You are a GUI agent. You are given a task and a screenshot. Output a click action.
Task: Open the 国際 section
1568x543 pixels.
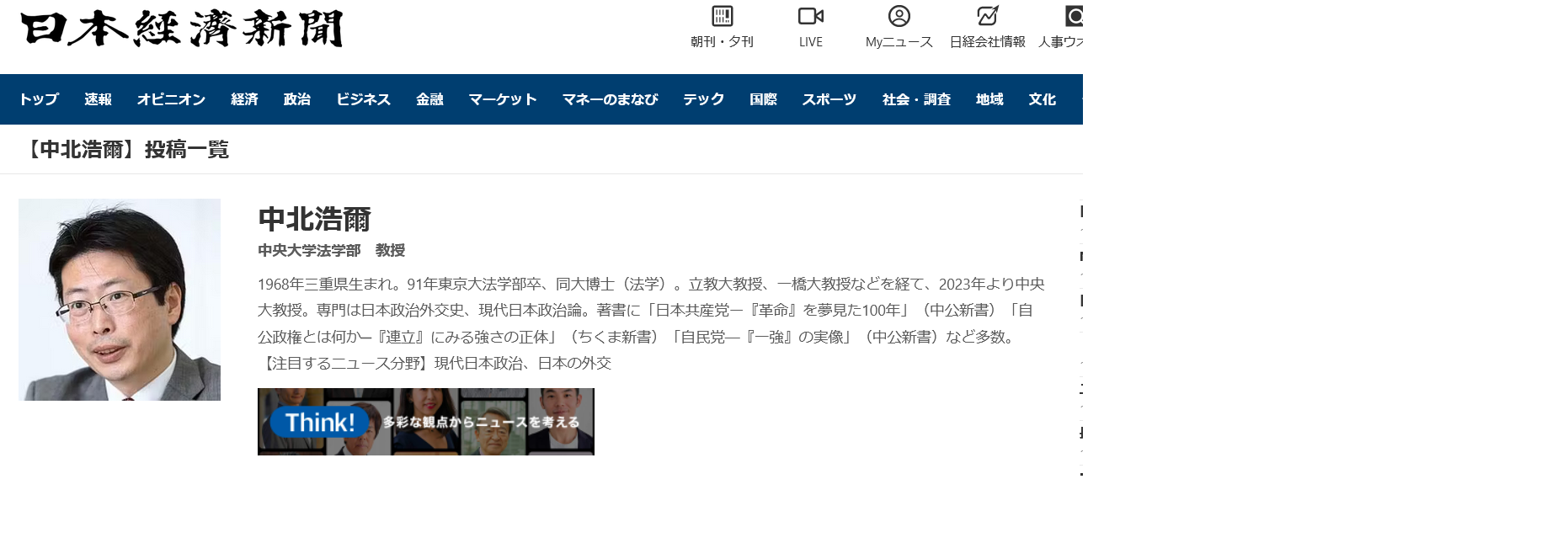pos(763,99)
